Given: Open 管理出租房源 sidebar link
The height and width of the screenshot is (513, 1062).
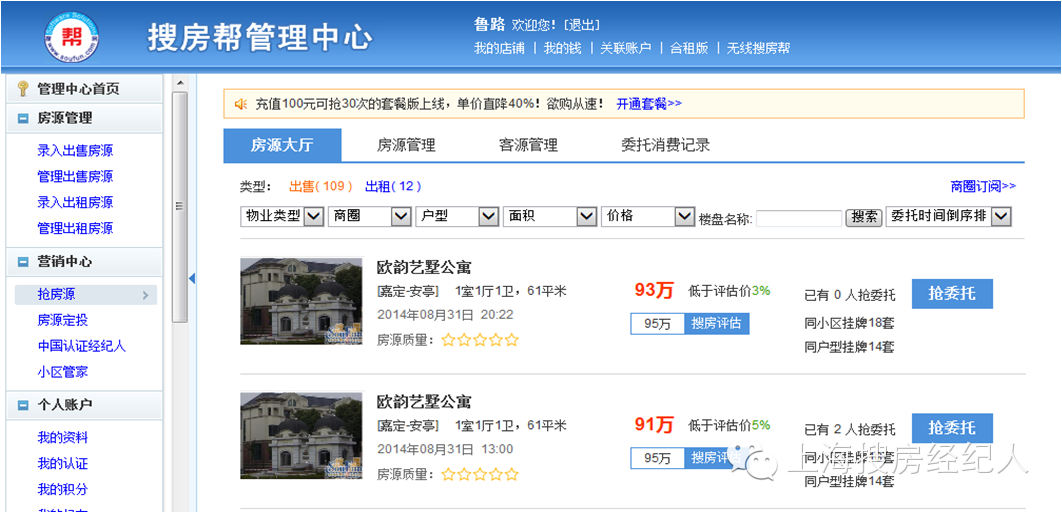Looking at the screenshot, I should pyautogui.click(x=75, y=228).
